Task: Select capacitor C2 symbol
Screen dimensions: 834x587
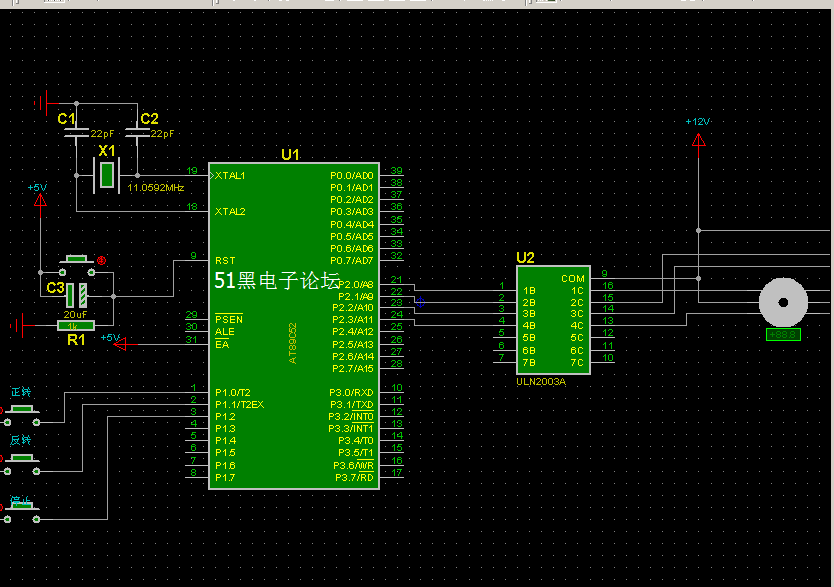Action: [x=137, y=133]
